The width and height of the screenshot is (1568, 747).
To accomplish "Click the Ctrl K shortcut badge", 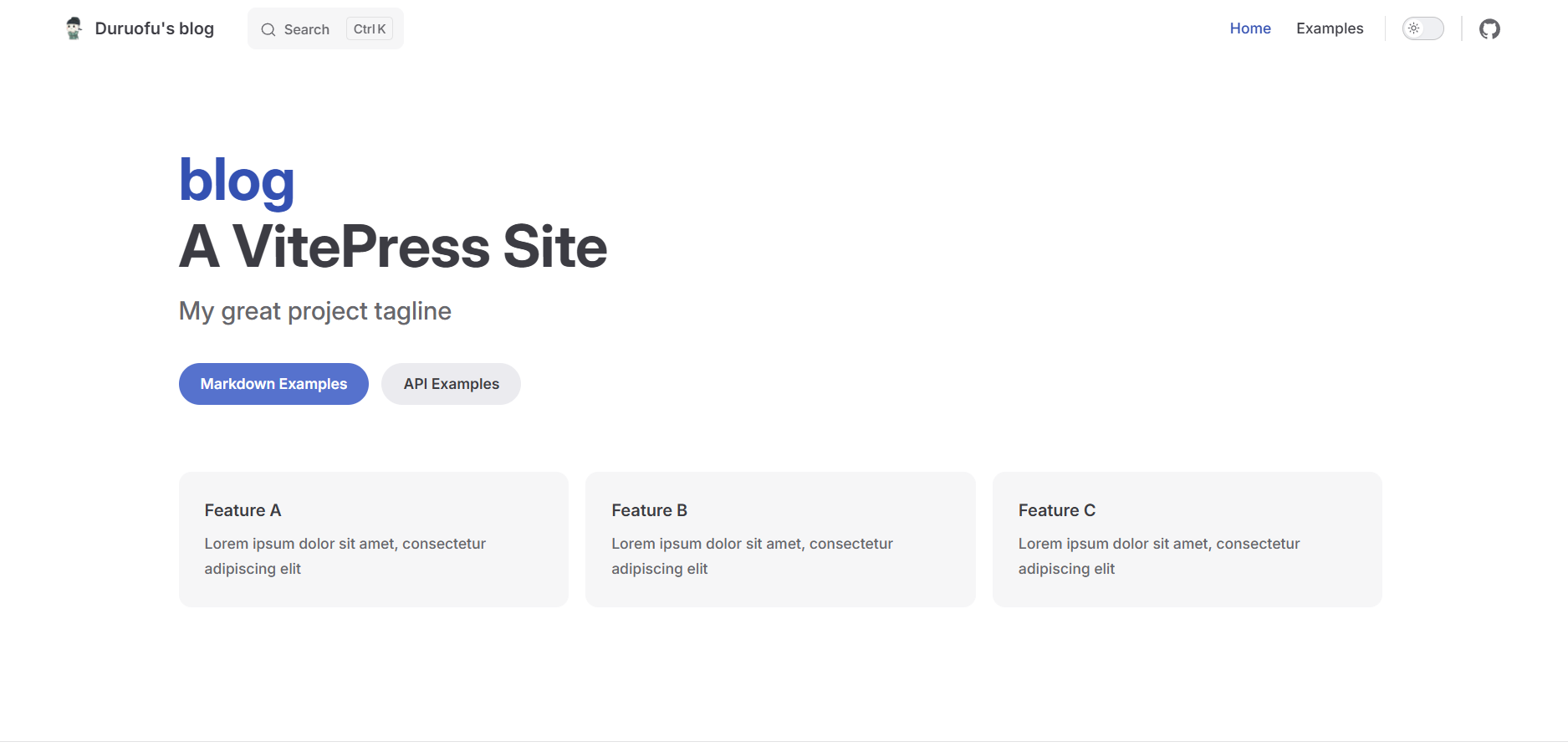I will 370,29.
